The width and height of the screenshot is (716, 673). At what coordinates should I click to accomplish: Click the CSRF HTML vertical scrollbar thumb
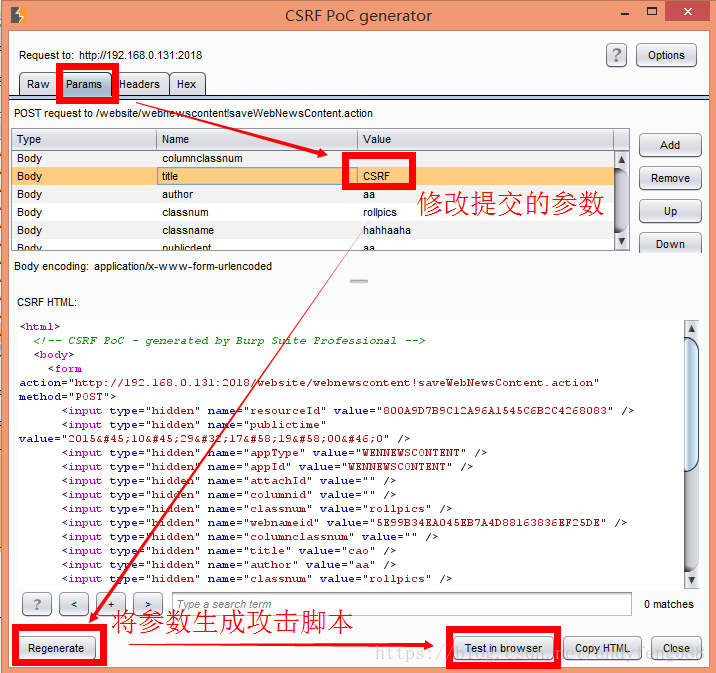click(691, 404)
